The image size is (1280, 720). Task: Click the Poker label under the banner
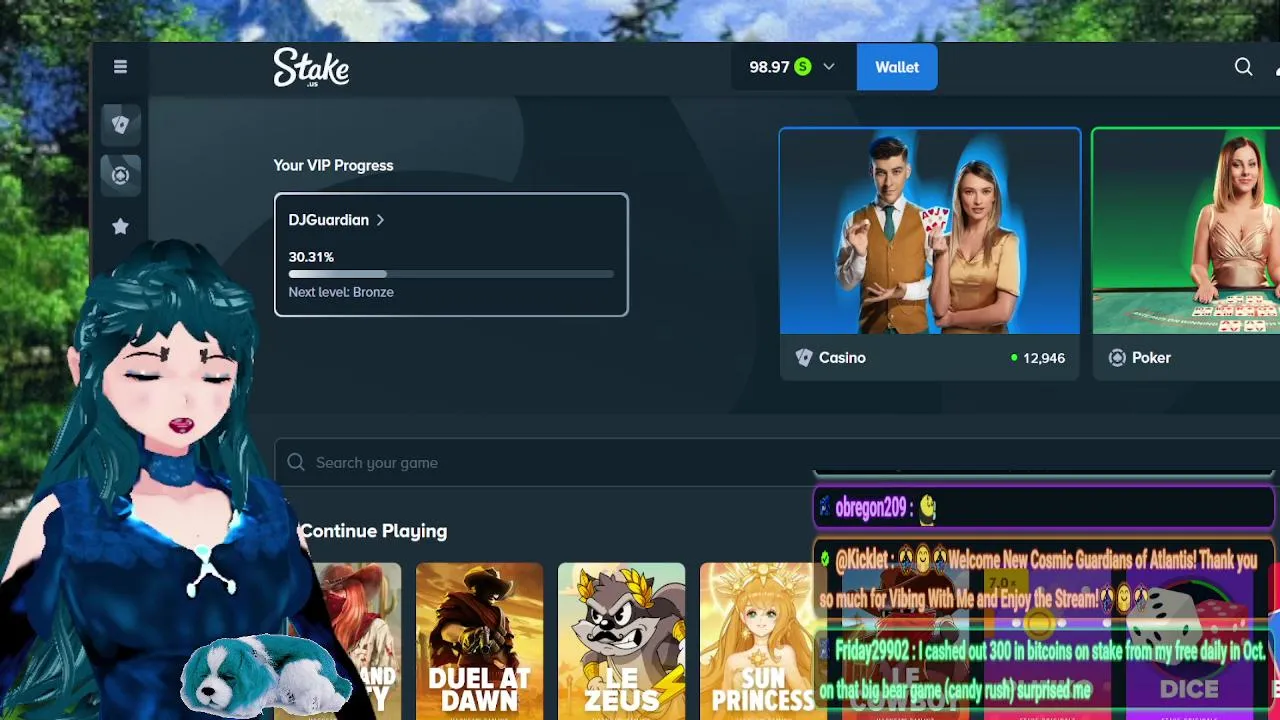pos(1151,358)
